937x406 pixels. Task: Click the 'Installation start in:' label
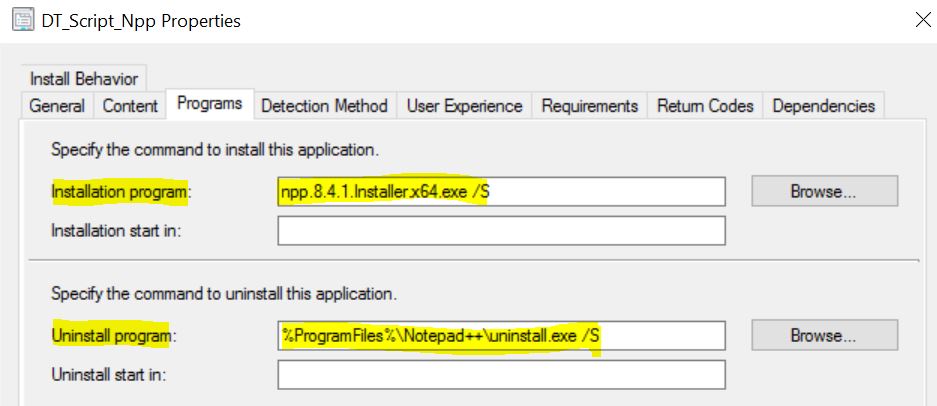tap(116, 231)
